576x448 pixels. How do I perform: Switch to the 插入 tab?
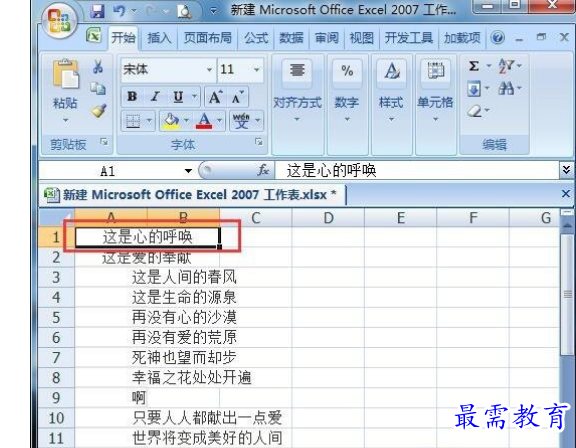click(x=159, y=38)
